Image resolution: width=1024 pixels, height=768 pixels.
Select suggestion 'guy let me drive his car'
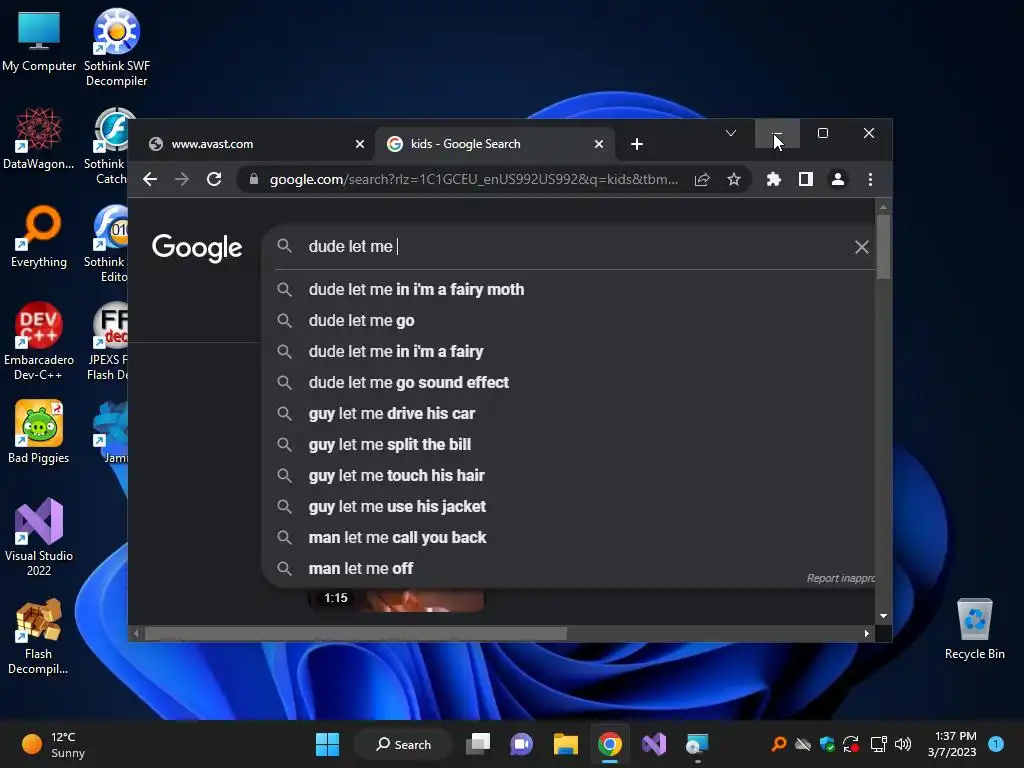(568, 413)
